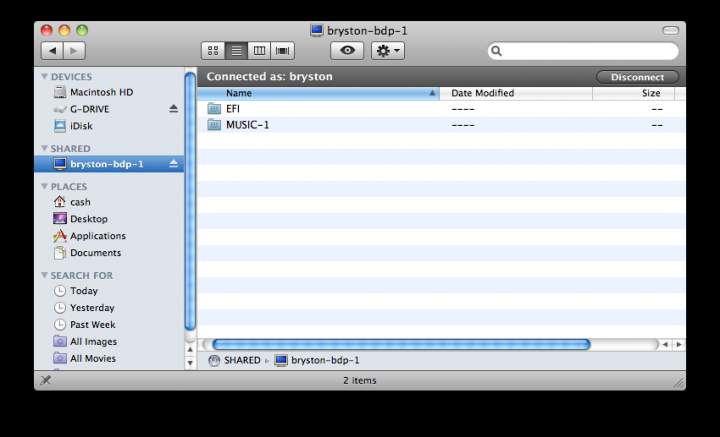Open iDisk in the sidebar
Screen dimensions: 720x437
coord(109,126)
